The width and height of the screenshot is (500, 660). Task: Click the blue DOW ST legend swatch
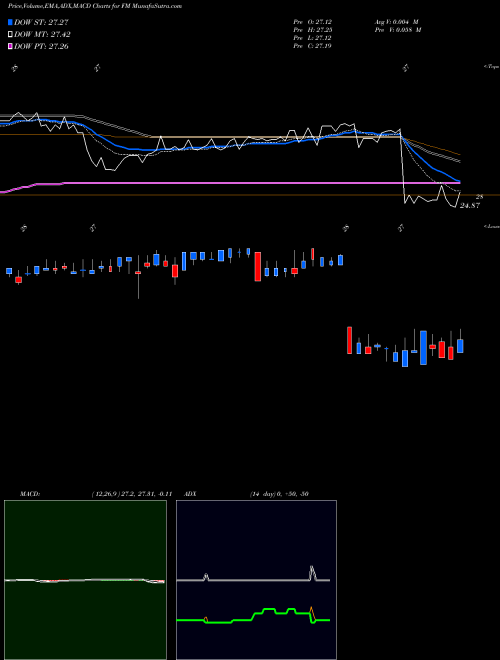click(x=10, y=22)
